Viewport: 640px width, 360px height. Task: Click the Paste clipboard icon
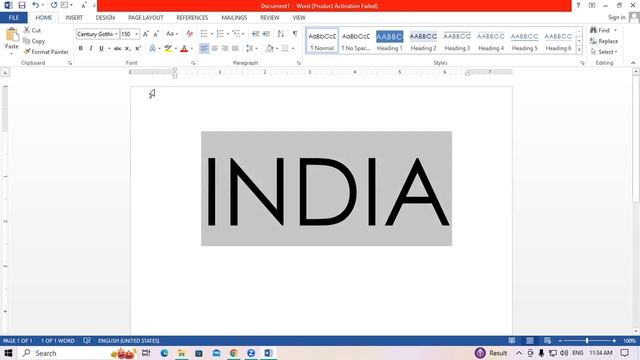point(12,35)
